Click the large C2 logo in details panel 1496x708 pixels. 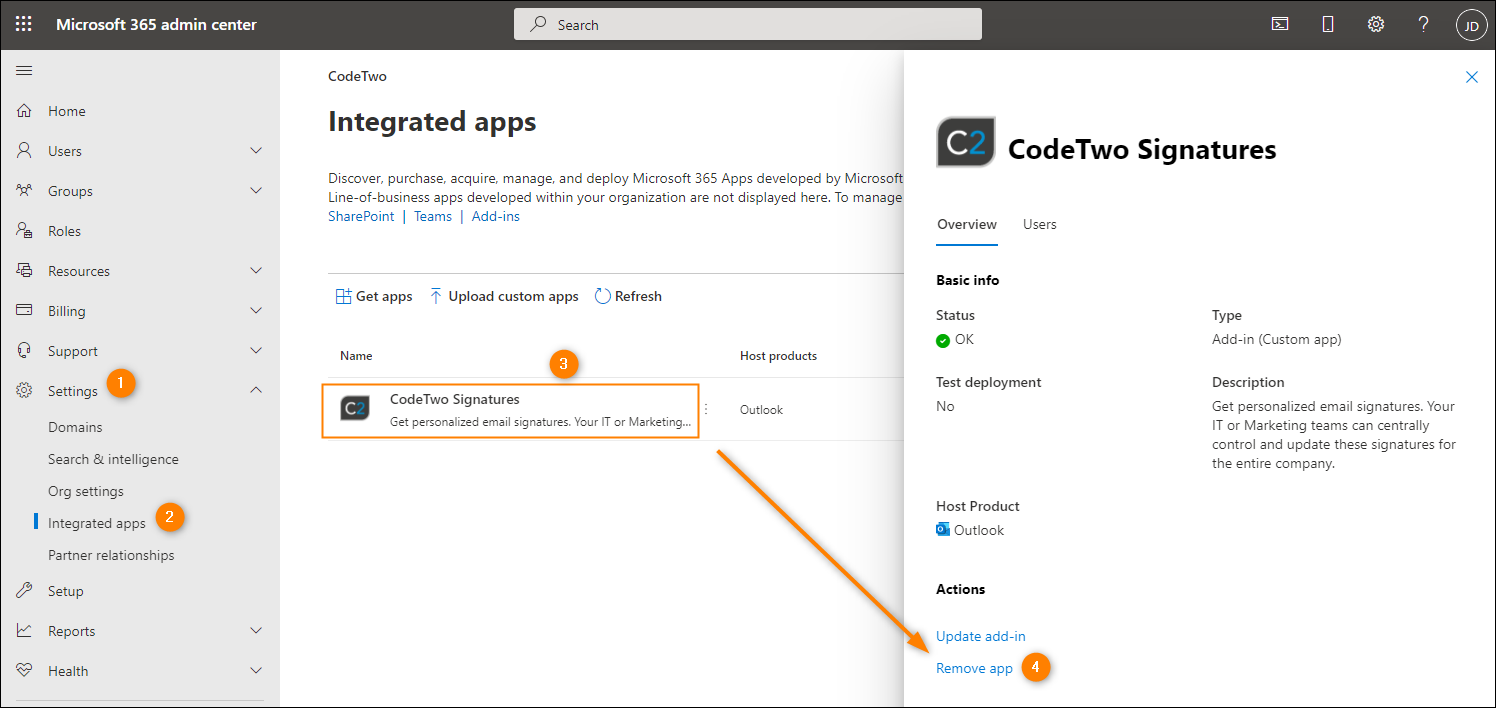[966, 142]
